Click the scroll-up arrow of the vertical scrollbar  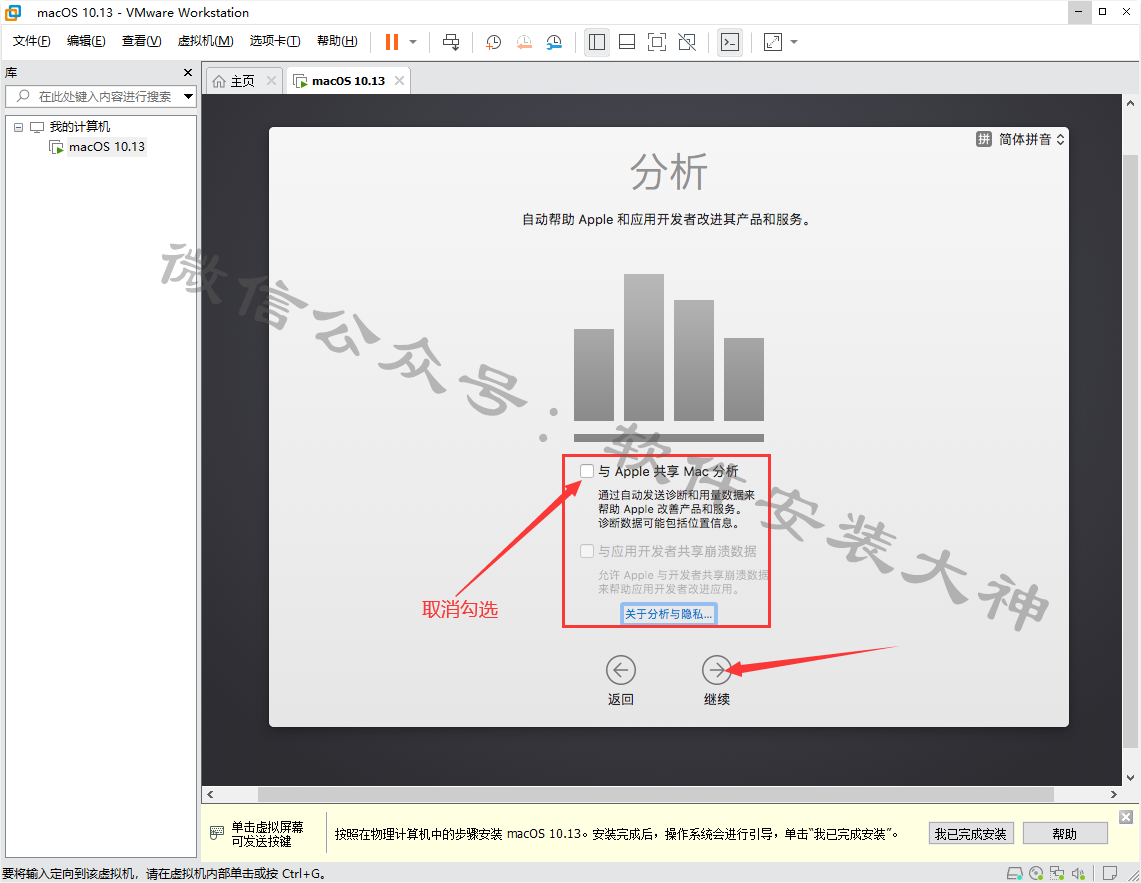pos(1130,103)
